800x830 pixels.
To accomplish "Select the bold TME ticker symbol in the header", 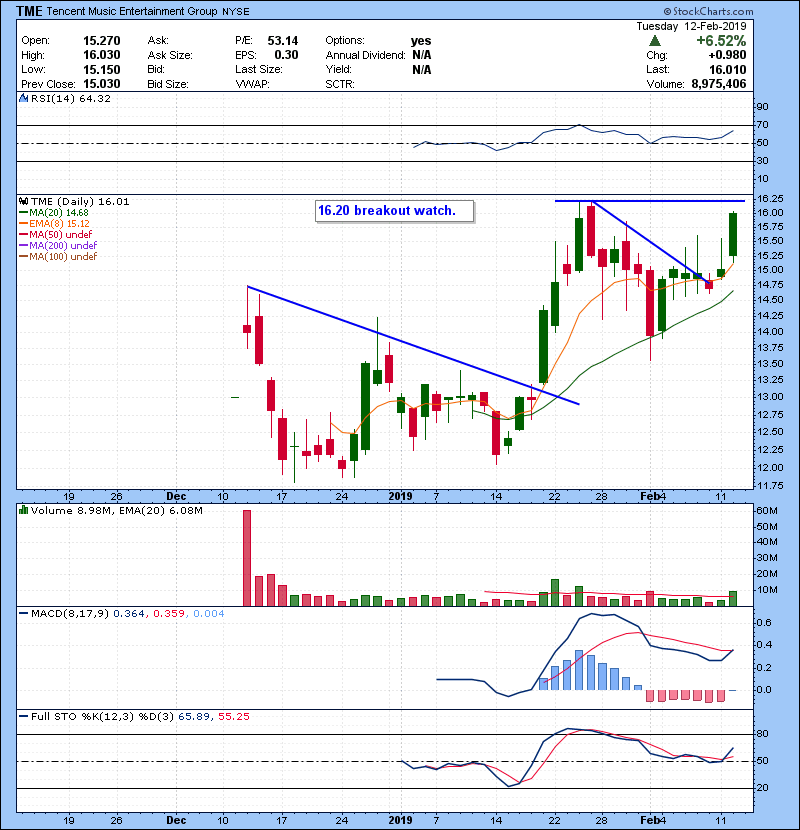I will (x=29, y=11).
